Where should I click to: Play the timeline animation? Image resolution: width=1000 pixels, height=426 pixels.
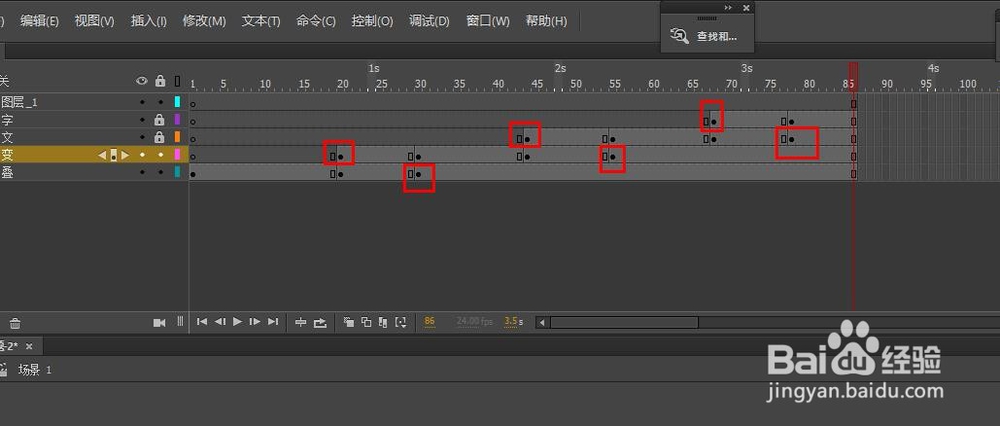pyautogui.click(x=237, y=322)
